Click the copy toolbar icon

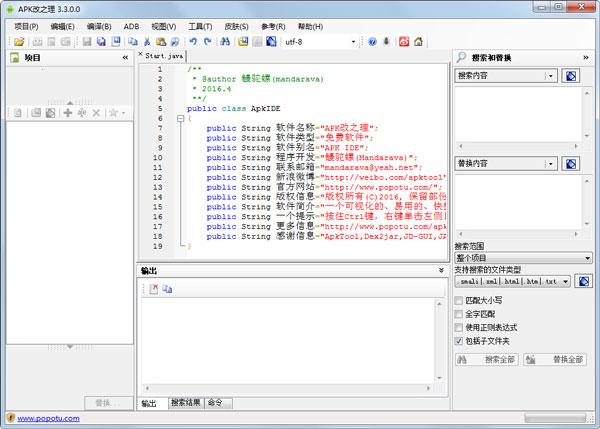pos(133,41)
